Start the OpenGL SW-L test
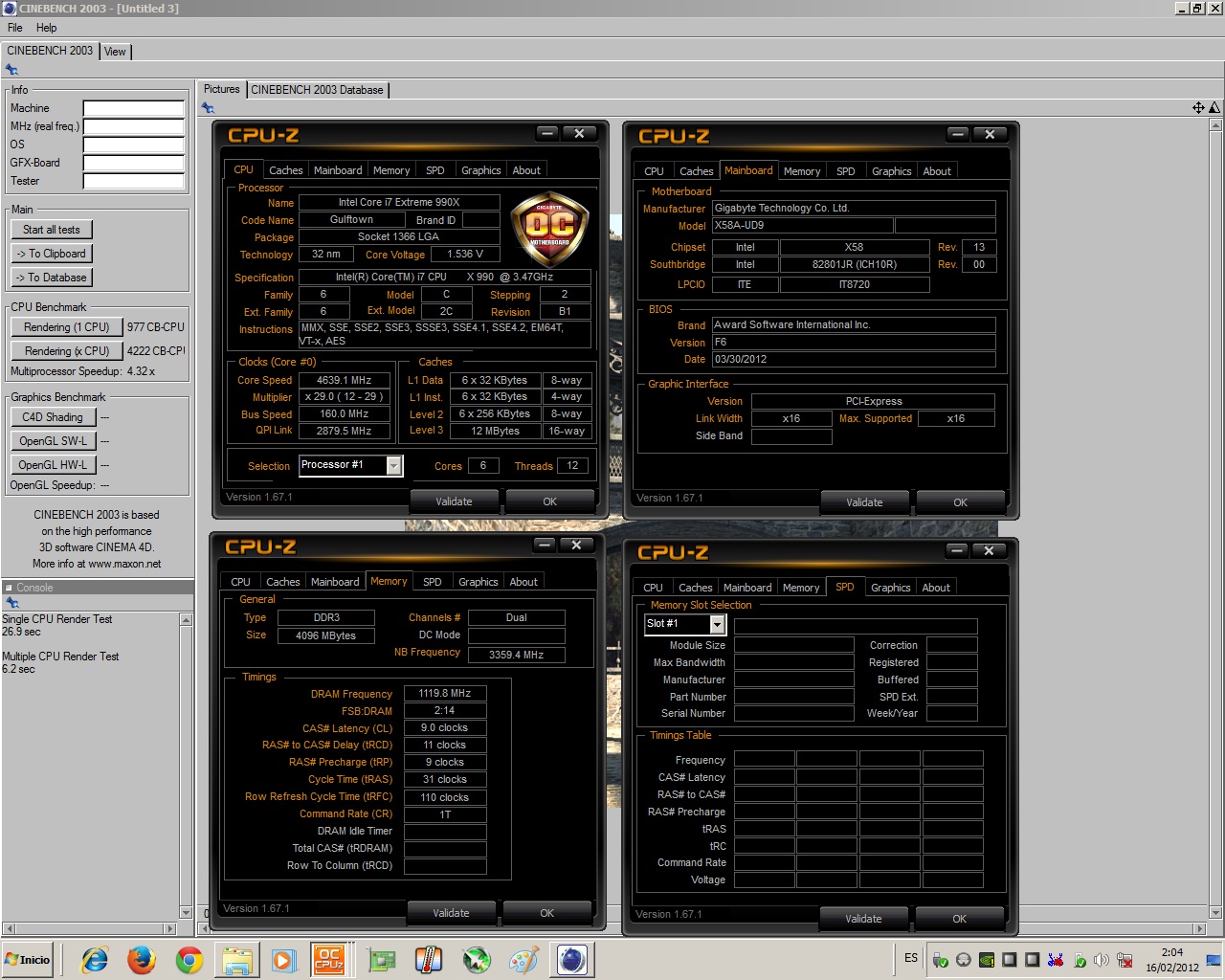1225x980 pixels. pyautogui.click(x=53, y=441)
